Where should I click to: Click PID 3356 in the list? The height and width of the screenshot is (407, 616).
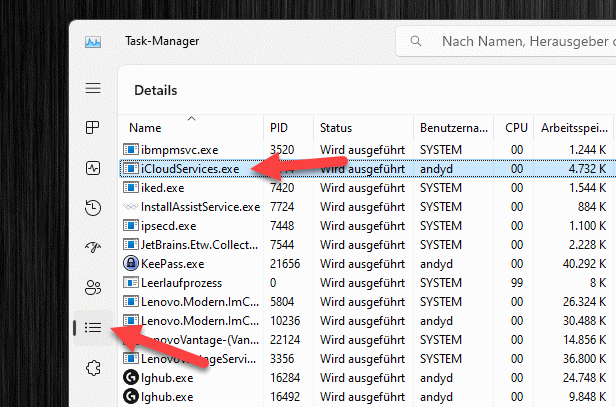[x=282, y=359]
